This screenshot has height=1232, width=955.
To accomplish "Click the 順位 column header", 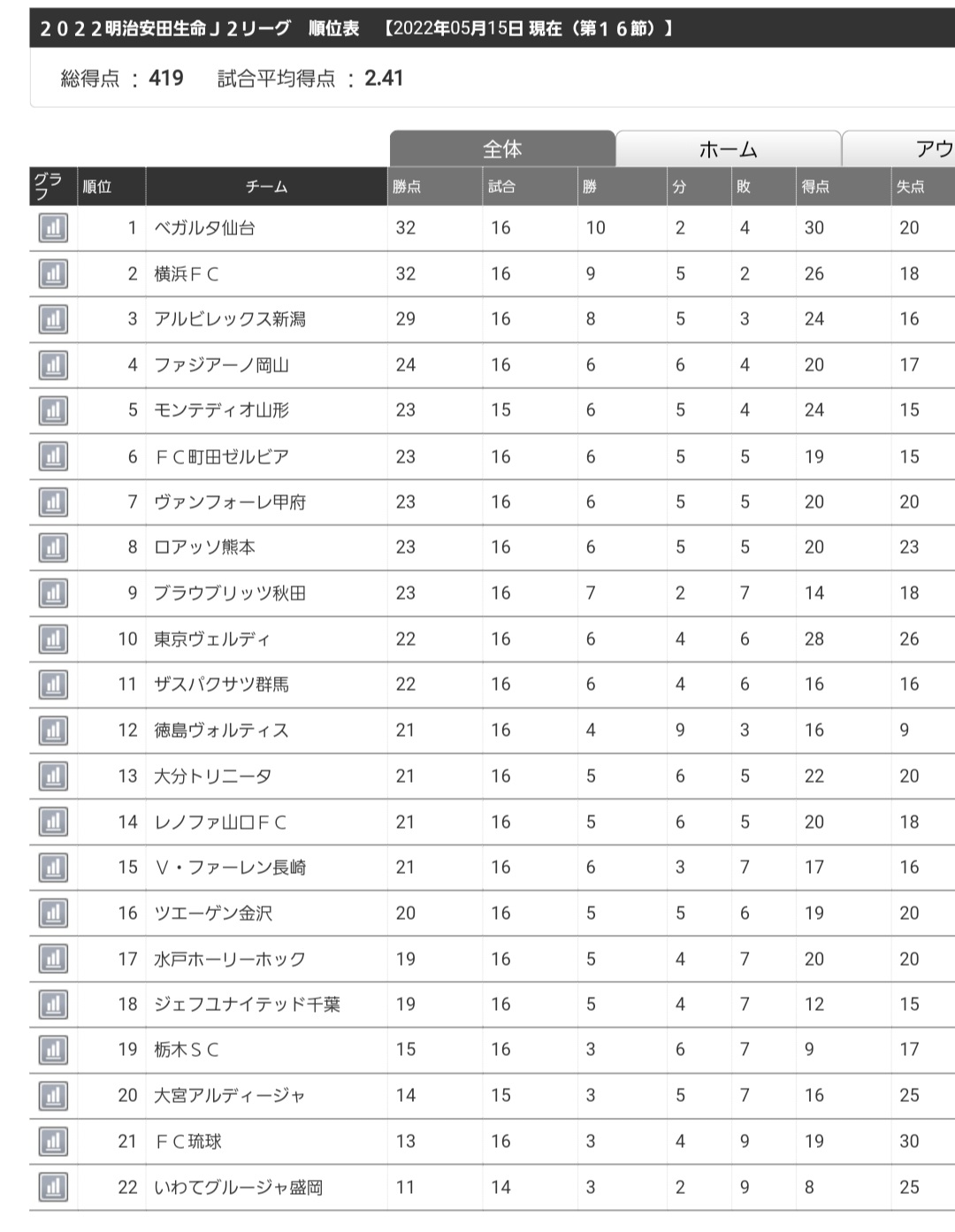I will [97, 187].
